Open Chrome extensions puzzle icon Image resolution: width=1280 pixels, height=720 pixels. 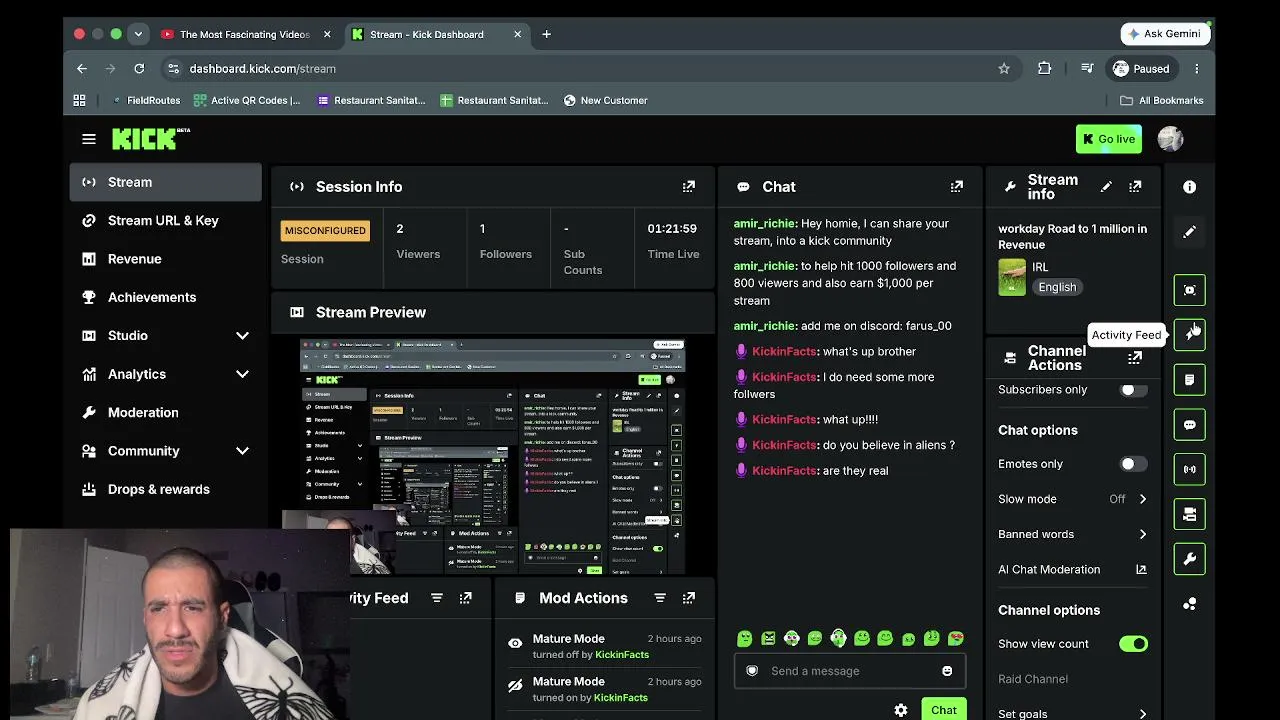tap(1045, 69)
